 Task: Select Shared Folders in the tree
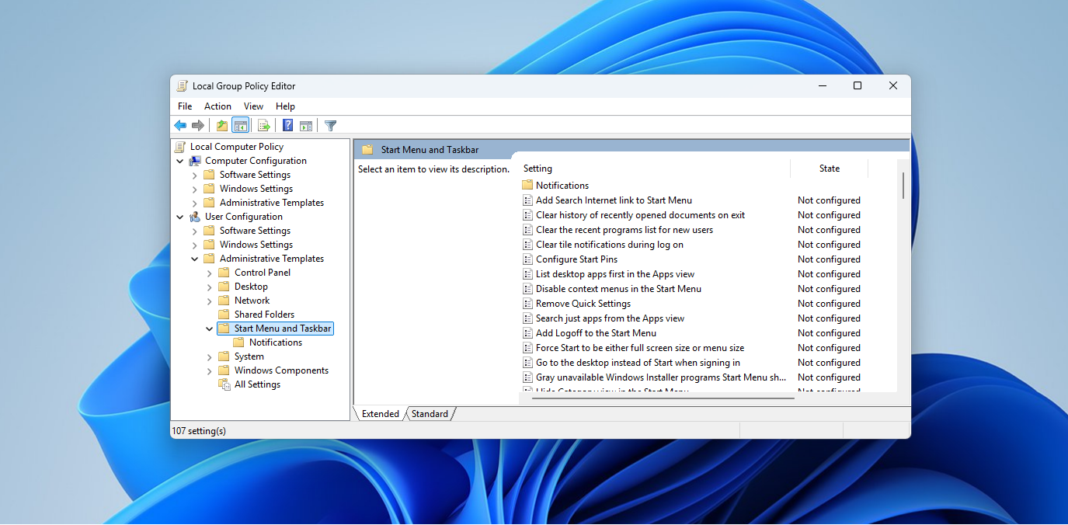264,315
